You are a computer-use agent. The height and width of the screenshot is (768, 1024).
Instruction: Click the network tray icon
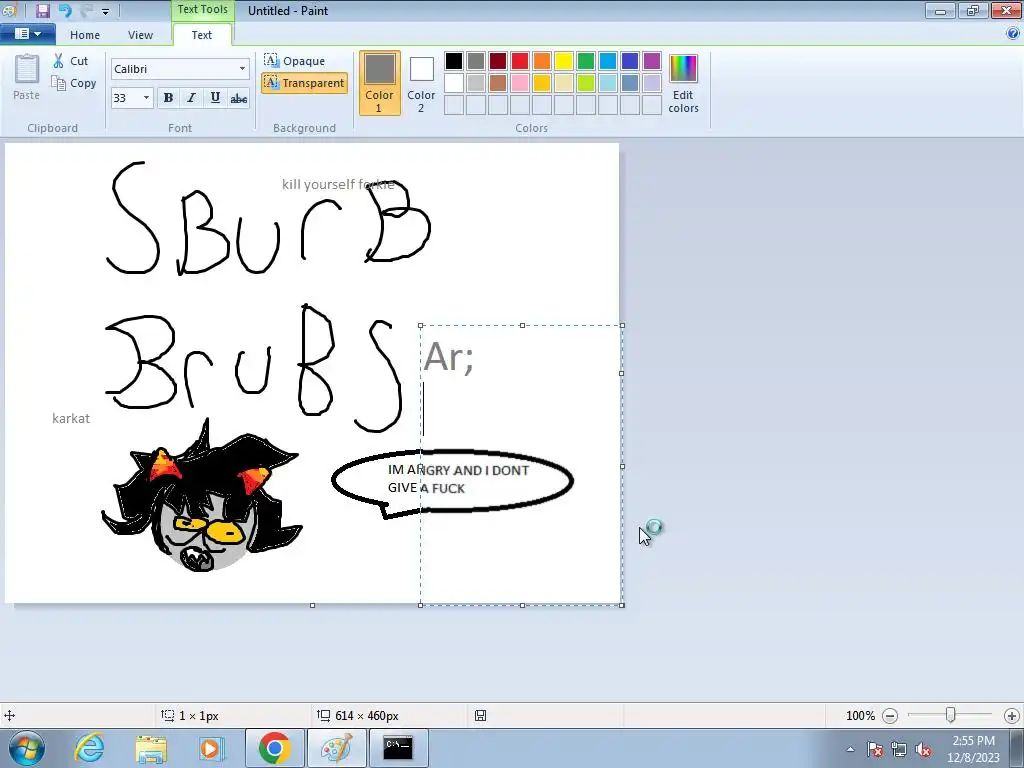click(x=899, y=750)
